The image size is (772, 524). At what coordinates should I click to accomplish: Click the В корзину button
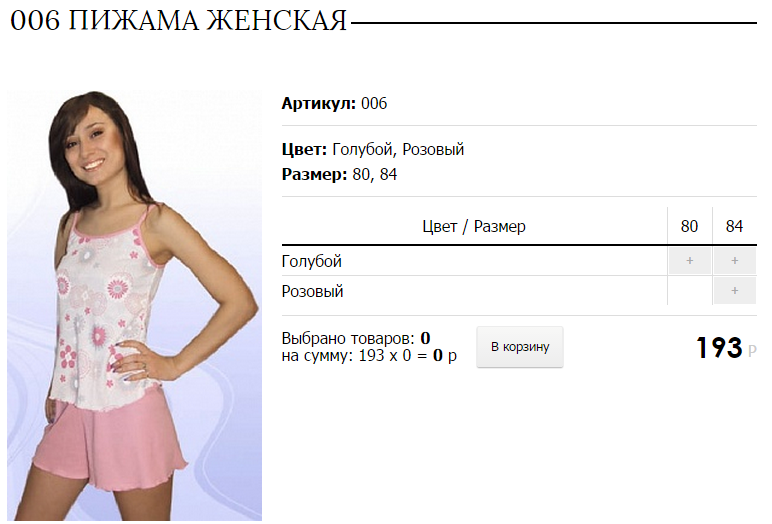tap(520, 347)
